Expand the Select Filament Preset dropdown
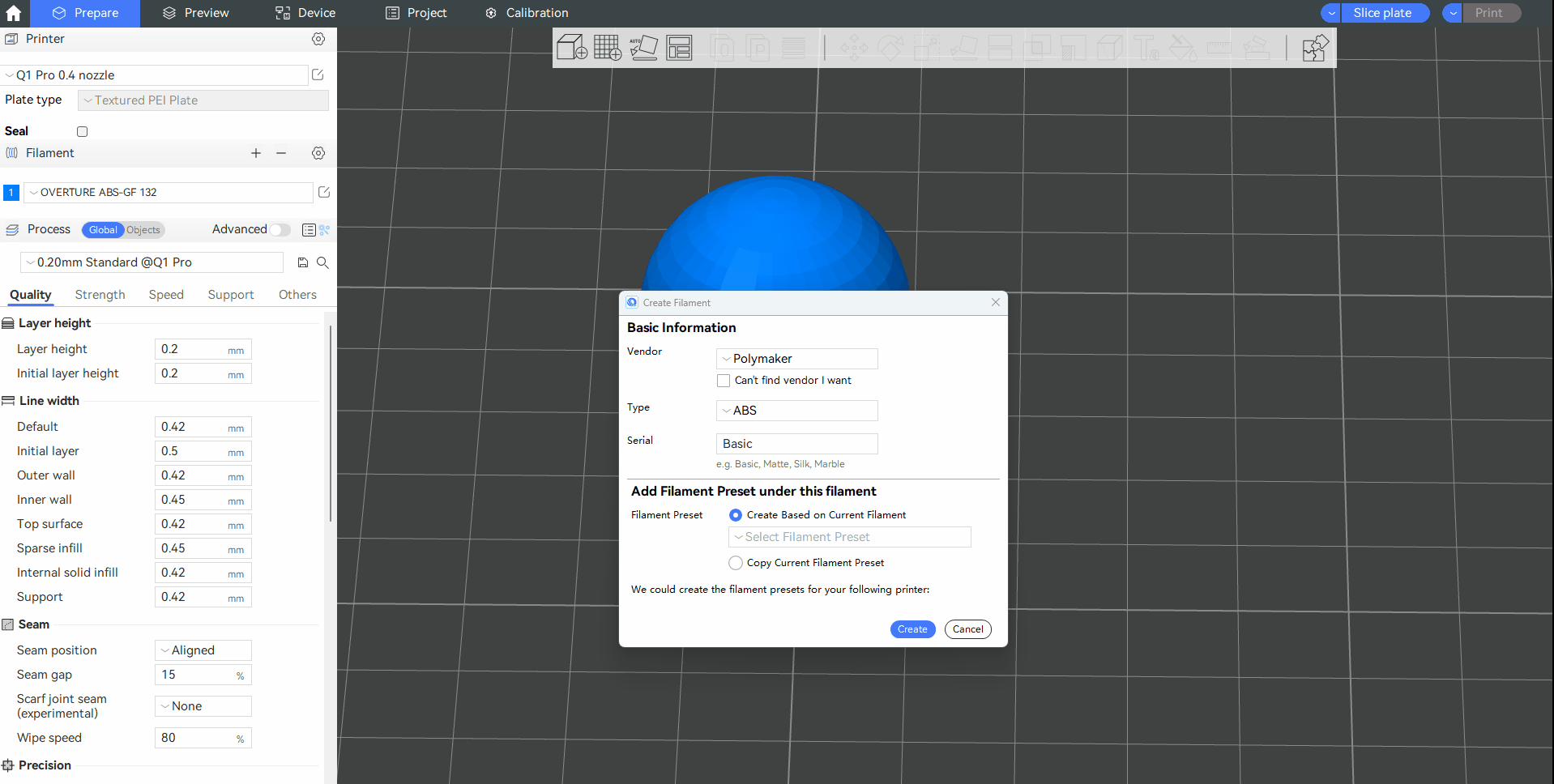Viewport: 1554px width, 784px height. click(849, 537)
